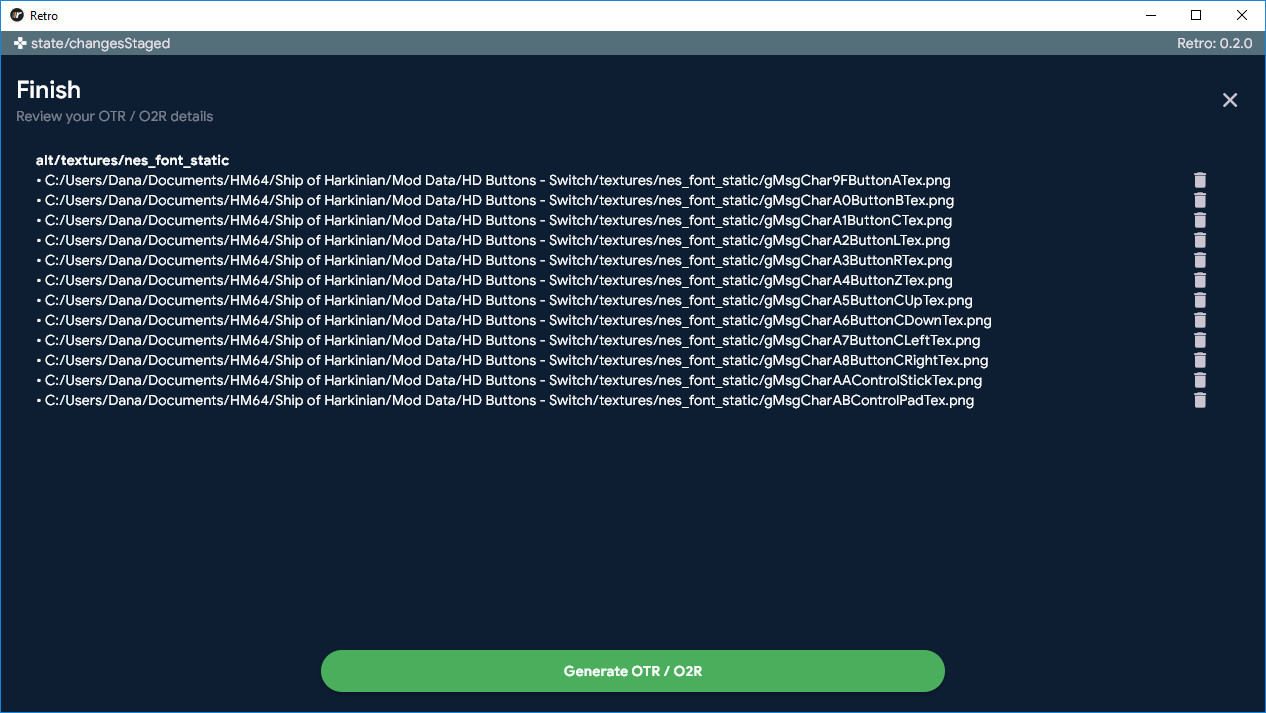The image size is (1266, 713).
Task: Maximize the Retro window
Action: coord(1196,15)
